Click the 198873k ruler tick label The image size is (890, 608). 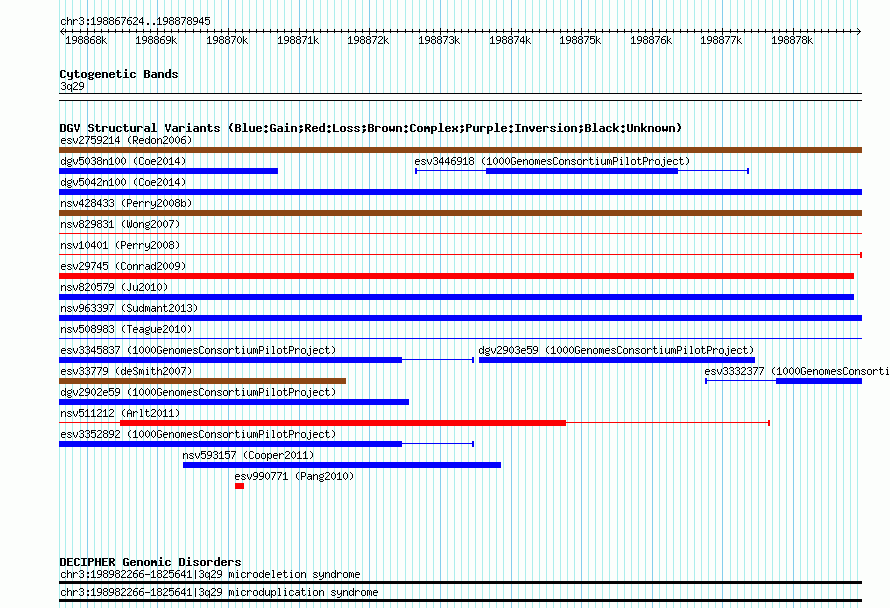coord(439,40)
